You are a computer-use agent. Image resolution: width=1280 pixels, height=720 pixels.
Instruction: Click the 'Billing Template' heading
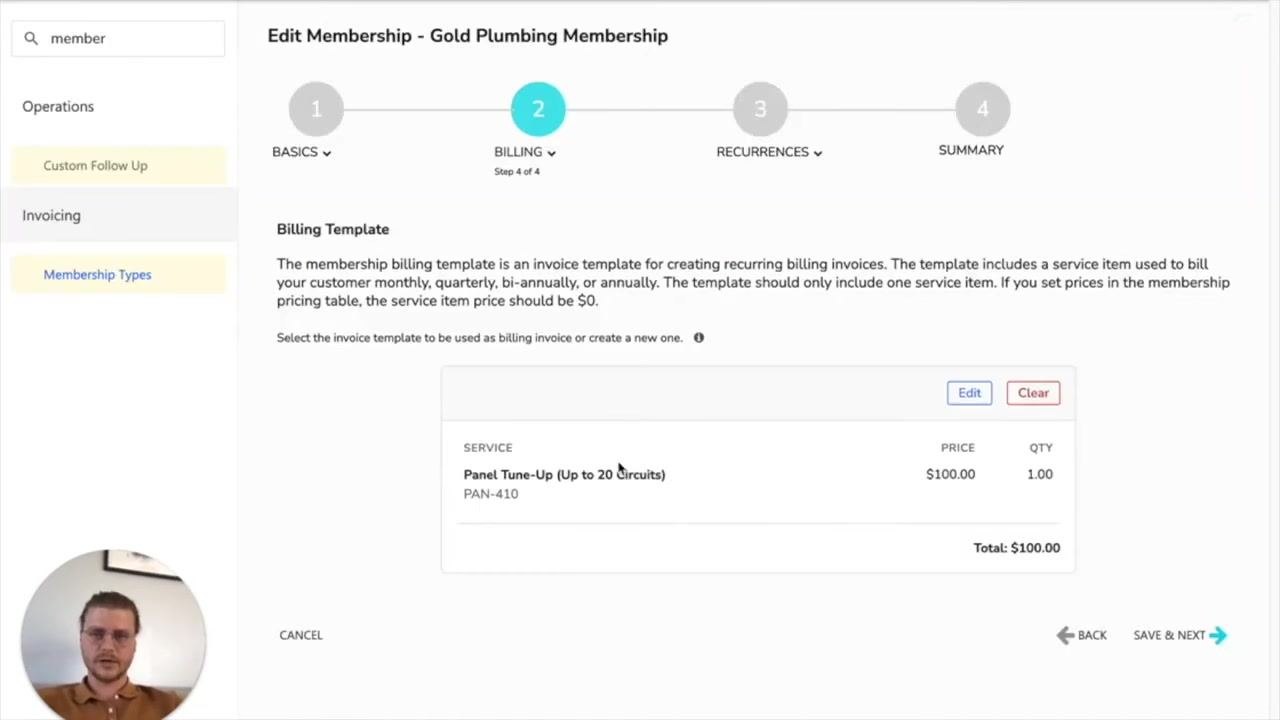tap(333, 229)
